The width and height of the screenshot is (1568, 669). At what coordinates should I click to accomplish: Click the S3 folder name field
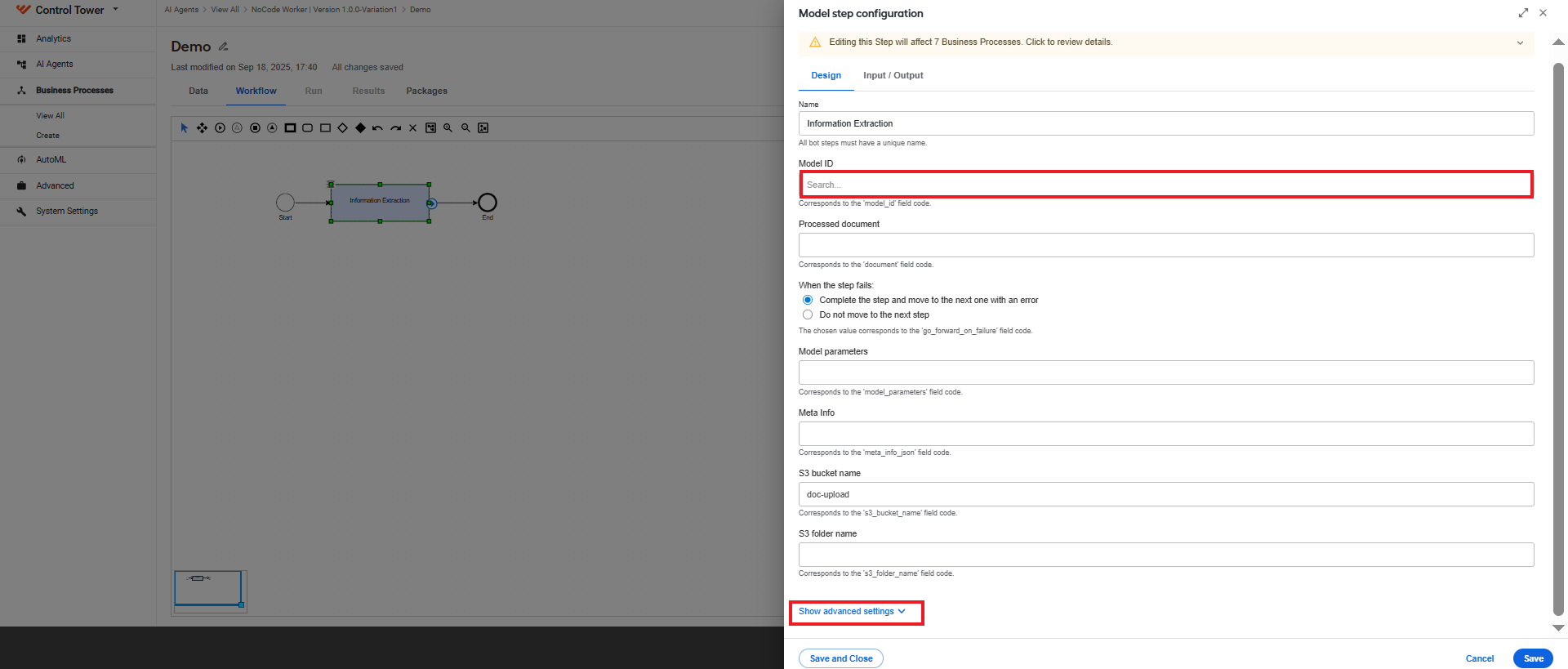tap(1166, 555)
